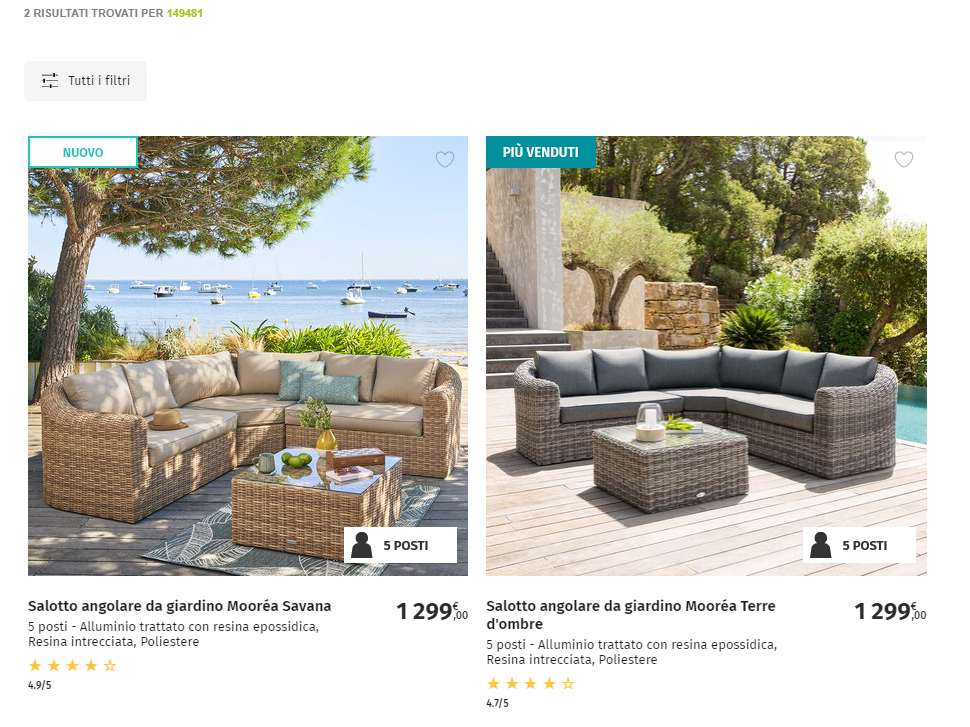The image size is (970, 727).
Task: Click the PIÙ VENDUTI badge
Action: (541, 152)
